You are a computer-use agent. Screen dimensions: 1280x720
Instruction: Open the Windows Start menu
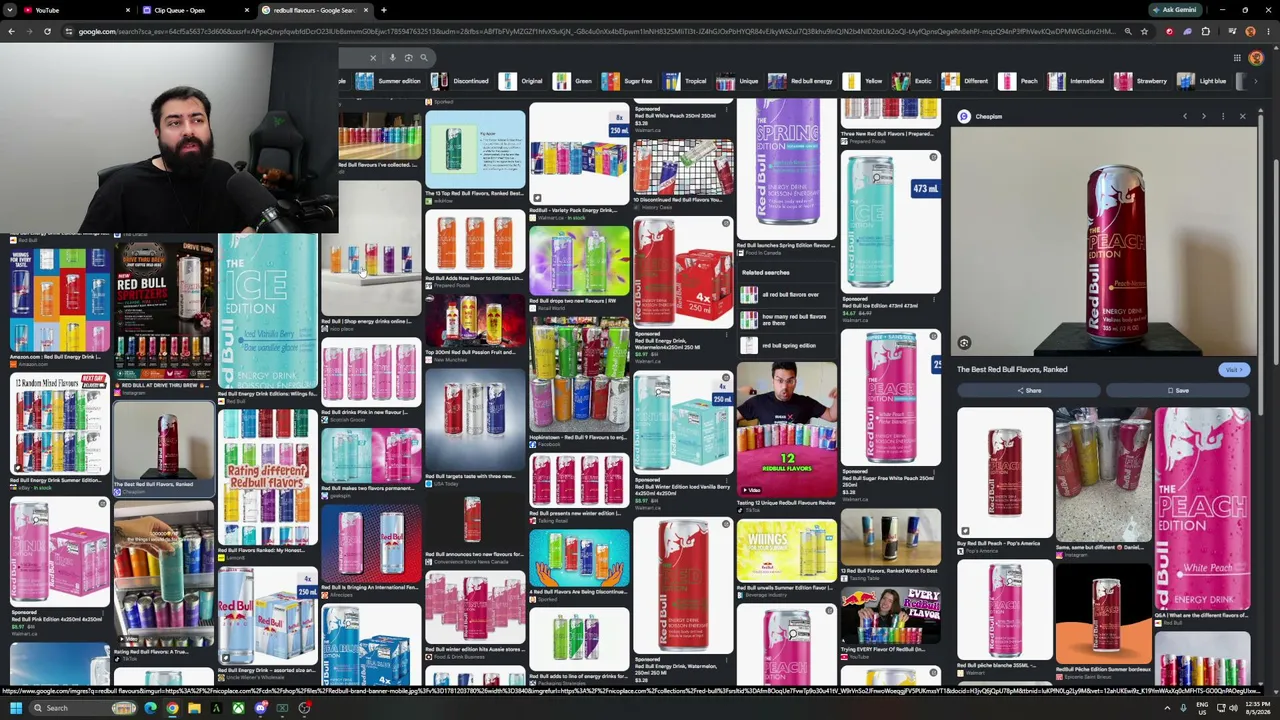(x=15, y=708)
